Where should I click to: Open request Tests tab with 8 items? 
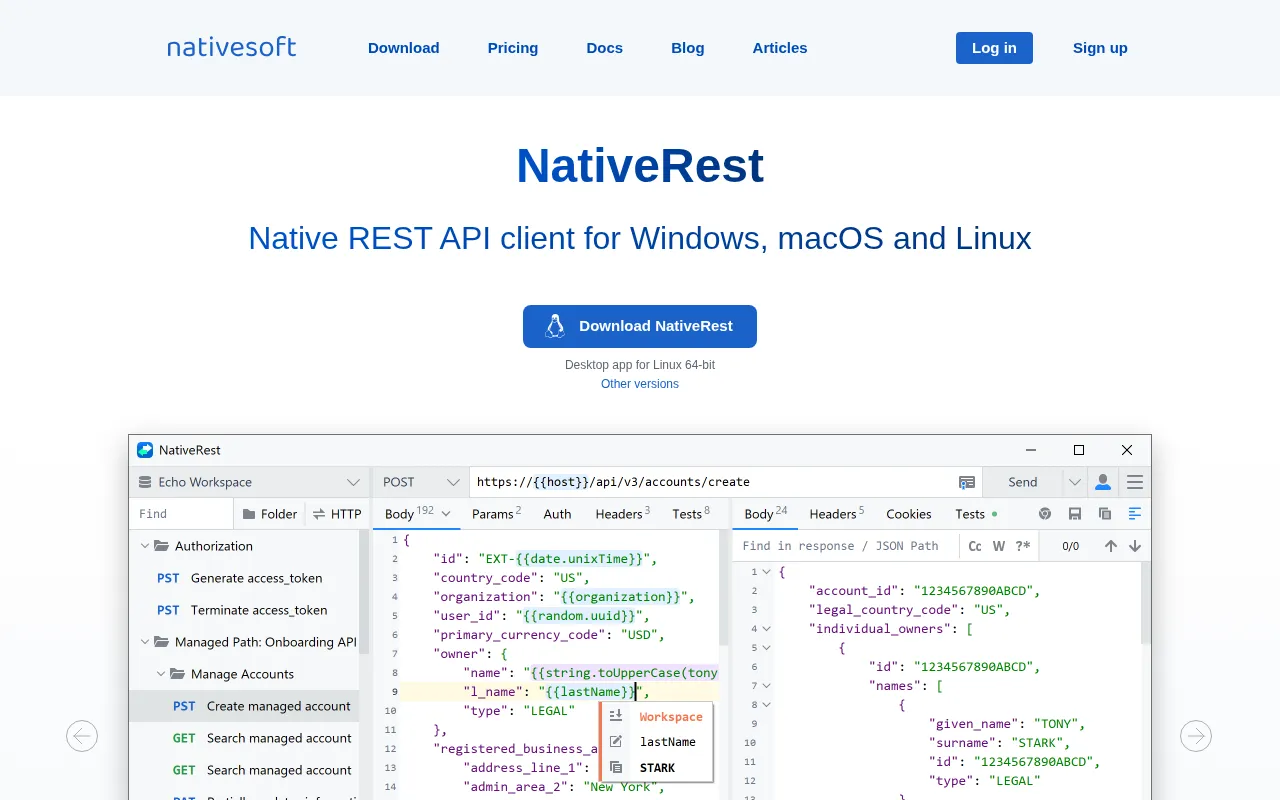pyautogui.click(x=691, y=514)
